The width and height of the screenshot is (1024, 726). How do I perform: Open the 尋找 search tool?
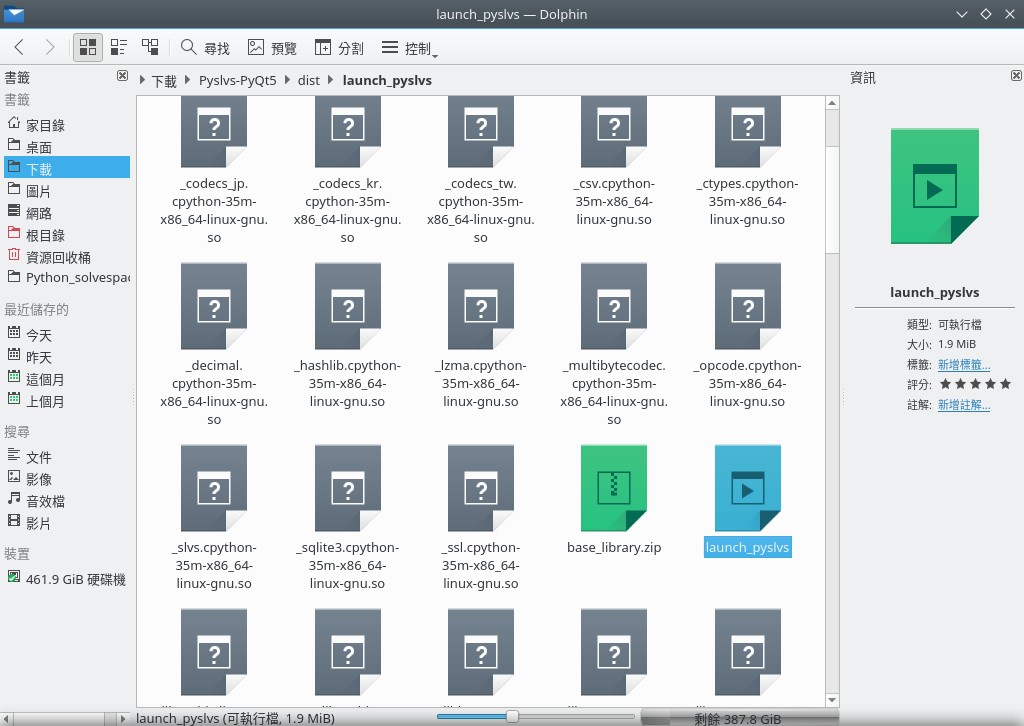click(205, 48)
